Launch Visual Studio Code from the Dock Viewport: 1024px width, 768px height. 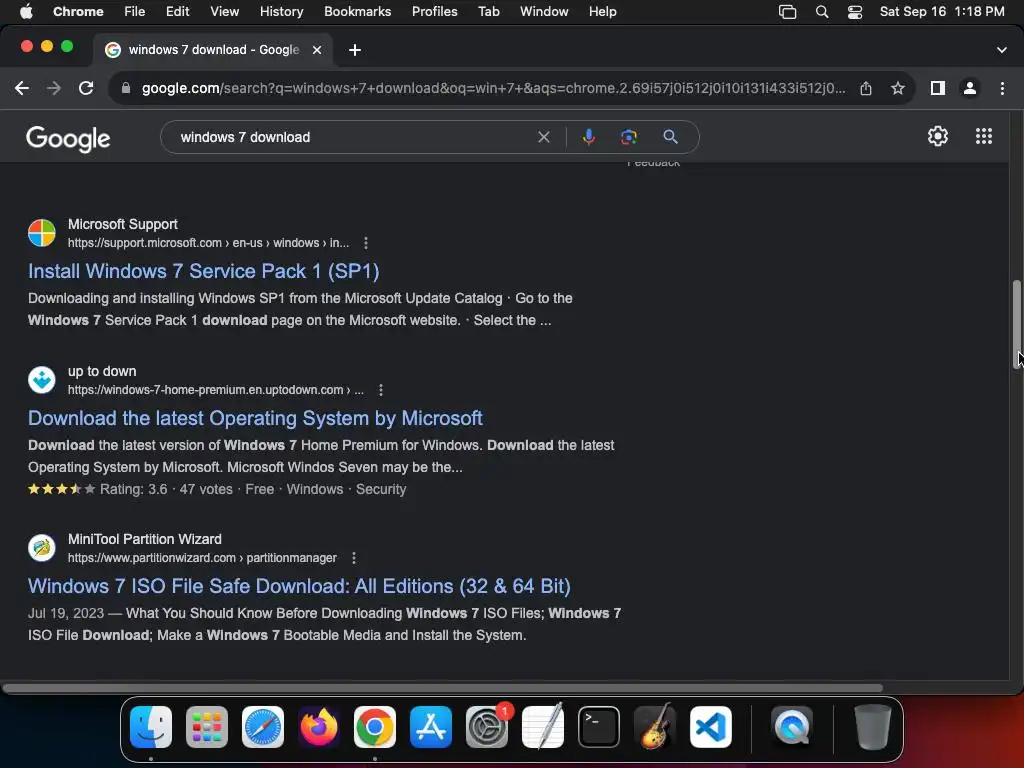[711, 727]
